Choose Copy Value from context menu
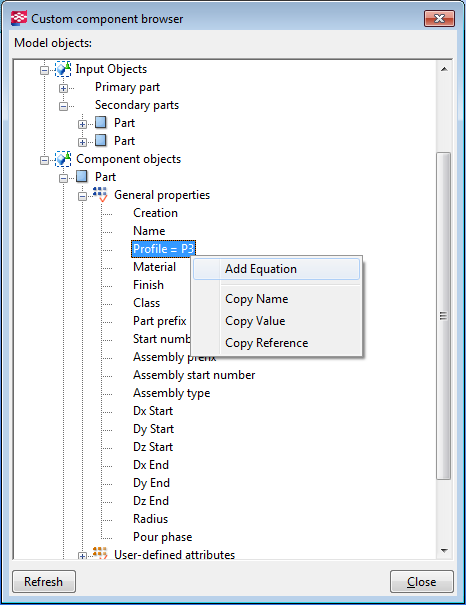The width and height of the screenshot is (466, 605). pos(276,321)
